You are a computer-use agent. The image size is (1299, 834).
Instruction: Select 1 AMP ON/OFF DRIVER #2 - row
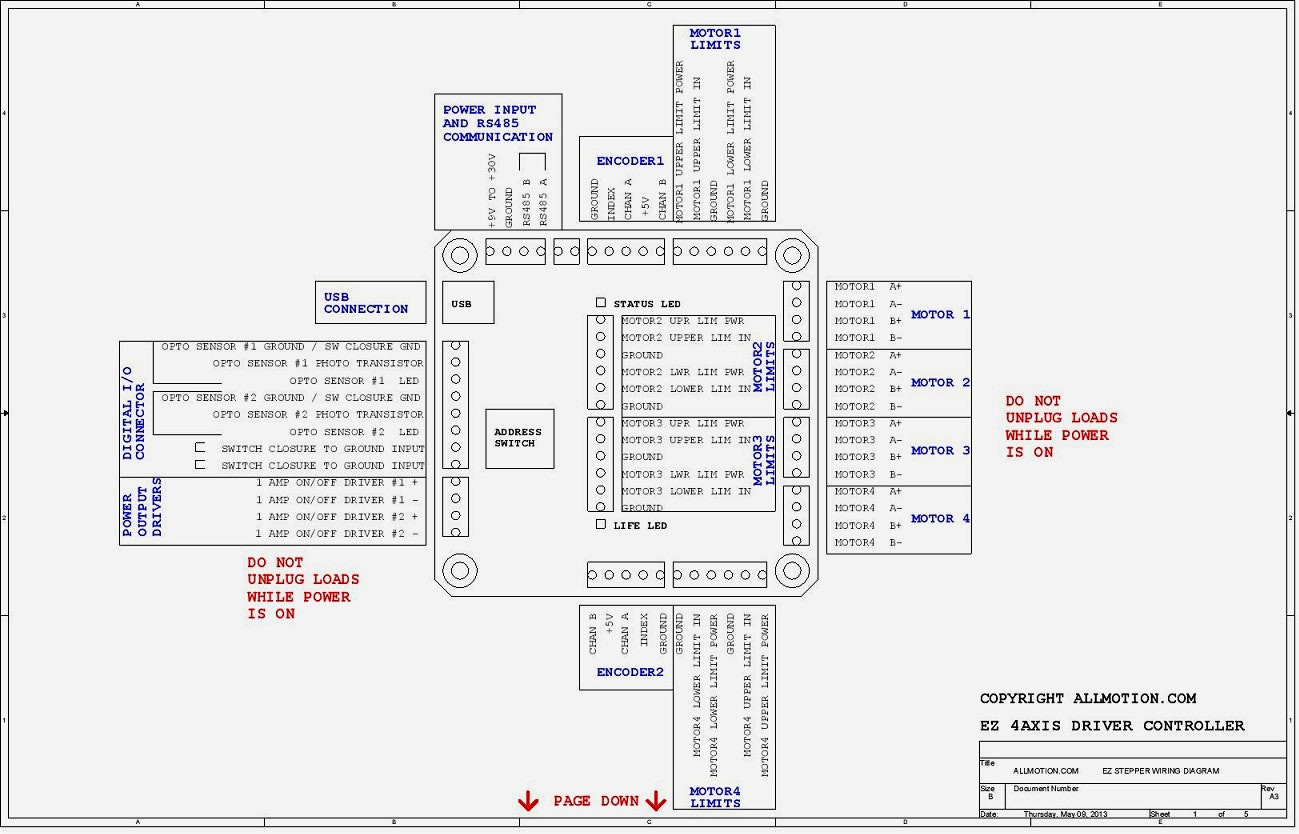[x=337, y=534]
